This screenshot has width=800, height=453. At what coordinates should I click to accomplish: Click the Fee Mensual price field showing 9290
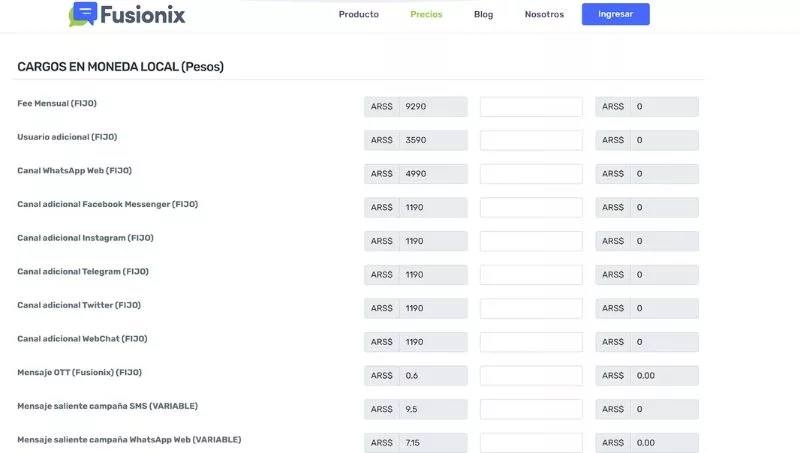(432, 107)
